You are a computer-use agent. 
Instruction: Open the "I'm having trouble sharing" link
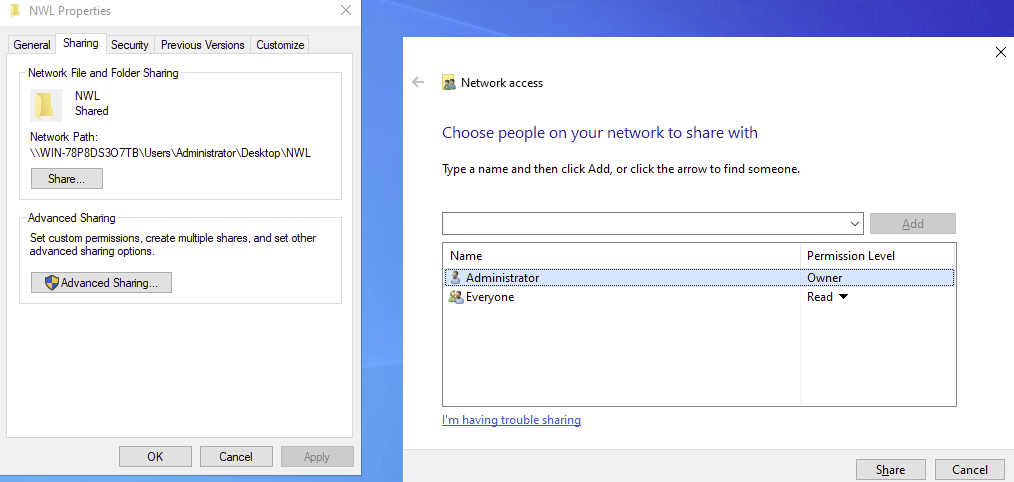(x=511, y=420)
